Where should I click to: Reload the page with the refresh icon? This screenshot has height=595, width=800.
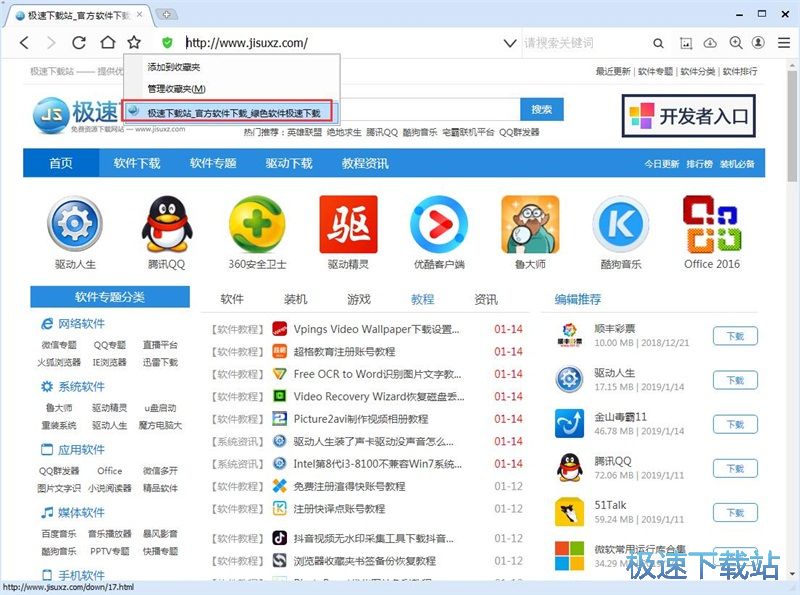(x=79, y=42)
